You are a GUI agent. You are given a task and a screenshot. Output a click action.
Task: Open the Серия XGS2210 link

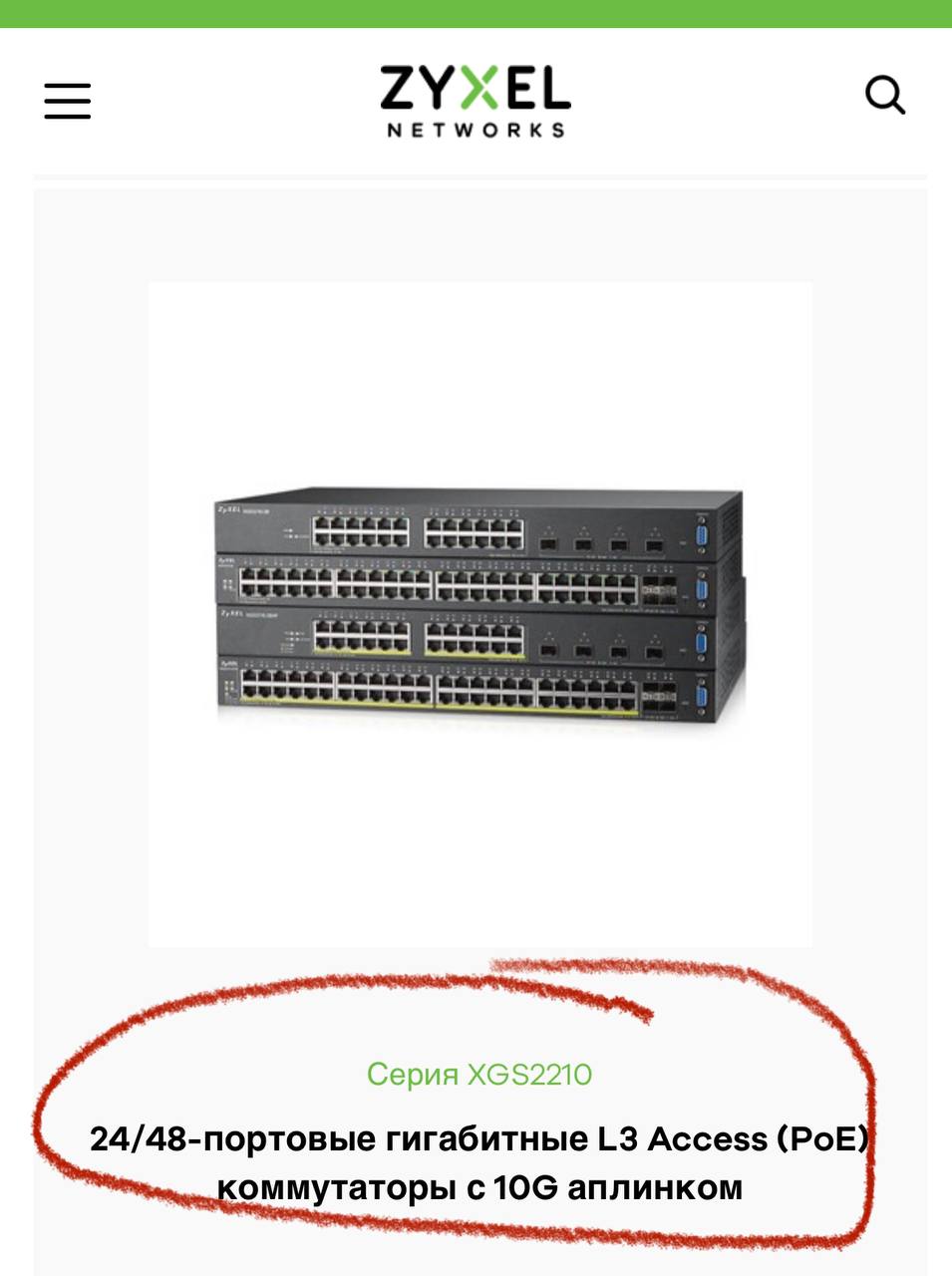[x=479, y=1074]
